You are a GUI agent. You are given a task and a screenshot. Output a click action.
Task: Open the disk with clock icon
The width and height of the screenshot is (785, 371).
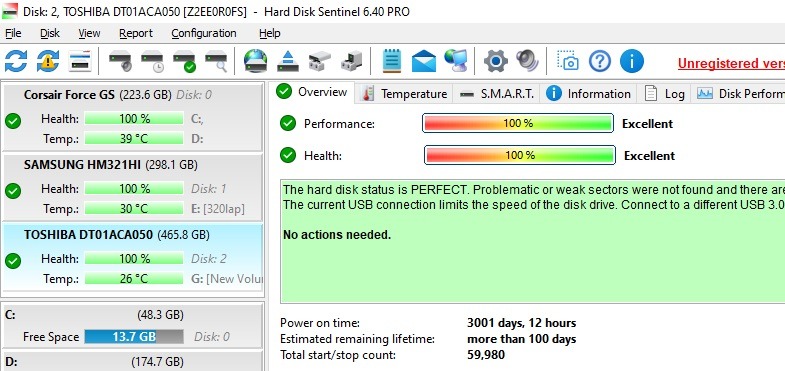pos(152,61)
